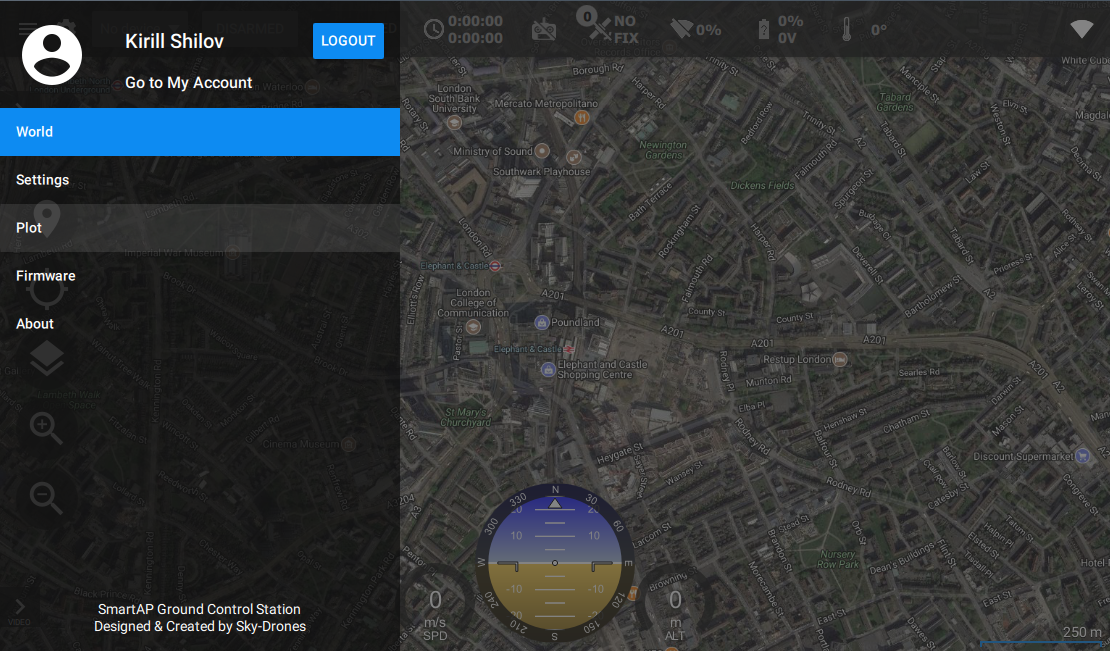
Task: Click the artificial horizon attitude indicator
Action: click(x=555, y=563)
